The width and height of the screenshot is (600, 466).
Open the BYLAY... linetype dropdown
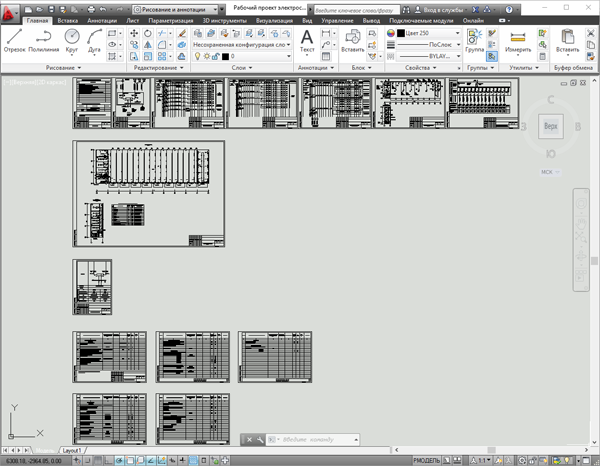pyautogui.click(x=429, y=57)
